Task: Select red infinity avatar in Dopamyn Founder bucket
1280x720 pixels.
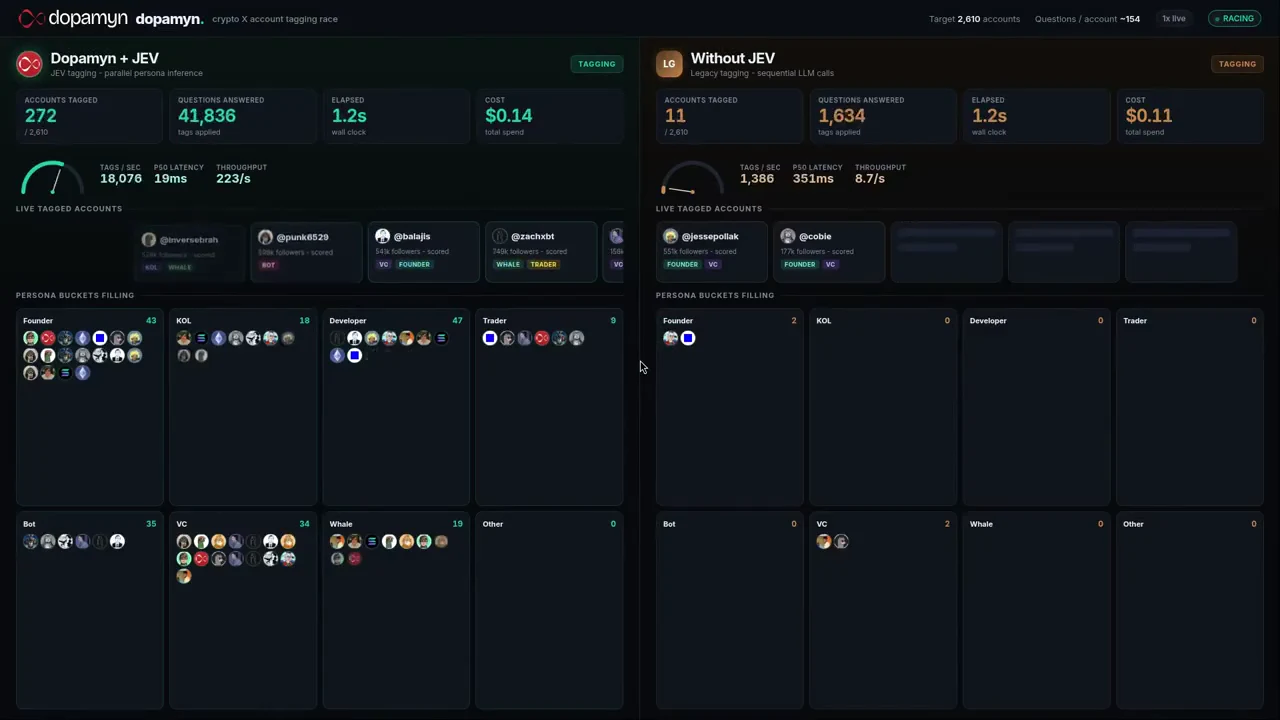Action: pyautogui.click(x=48, y=338)
